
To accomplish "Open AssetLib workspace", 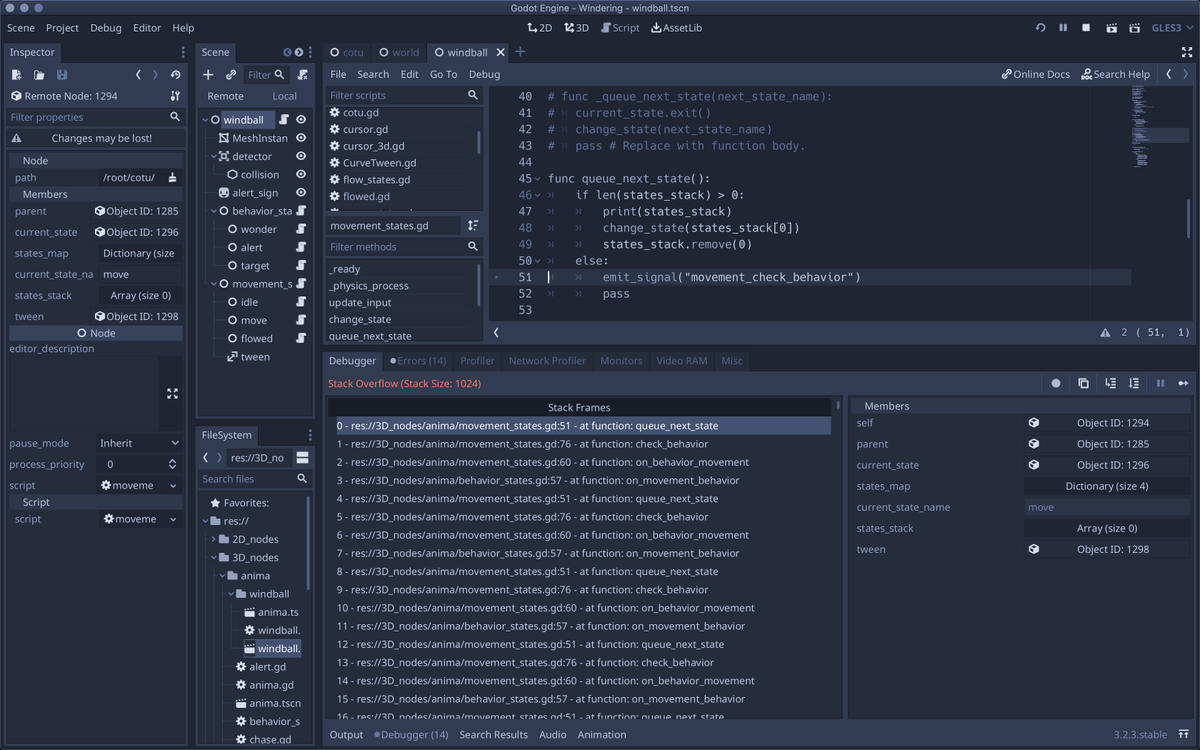I will pyautogui.click(x=677, y=28).
